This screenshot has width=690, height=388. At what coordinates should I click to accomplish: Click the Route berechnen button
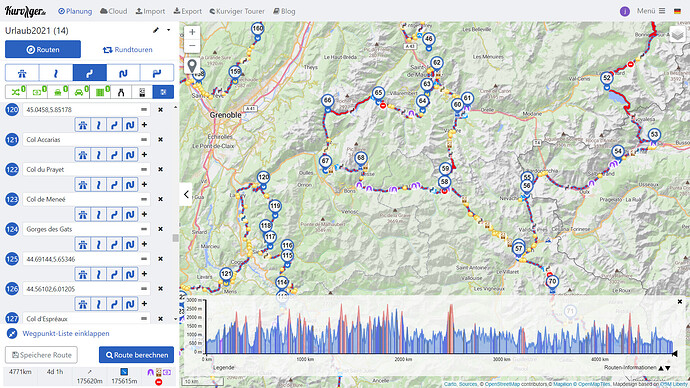pyautogui.click(x=136, y=355)
